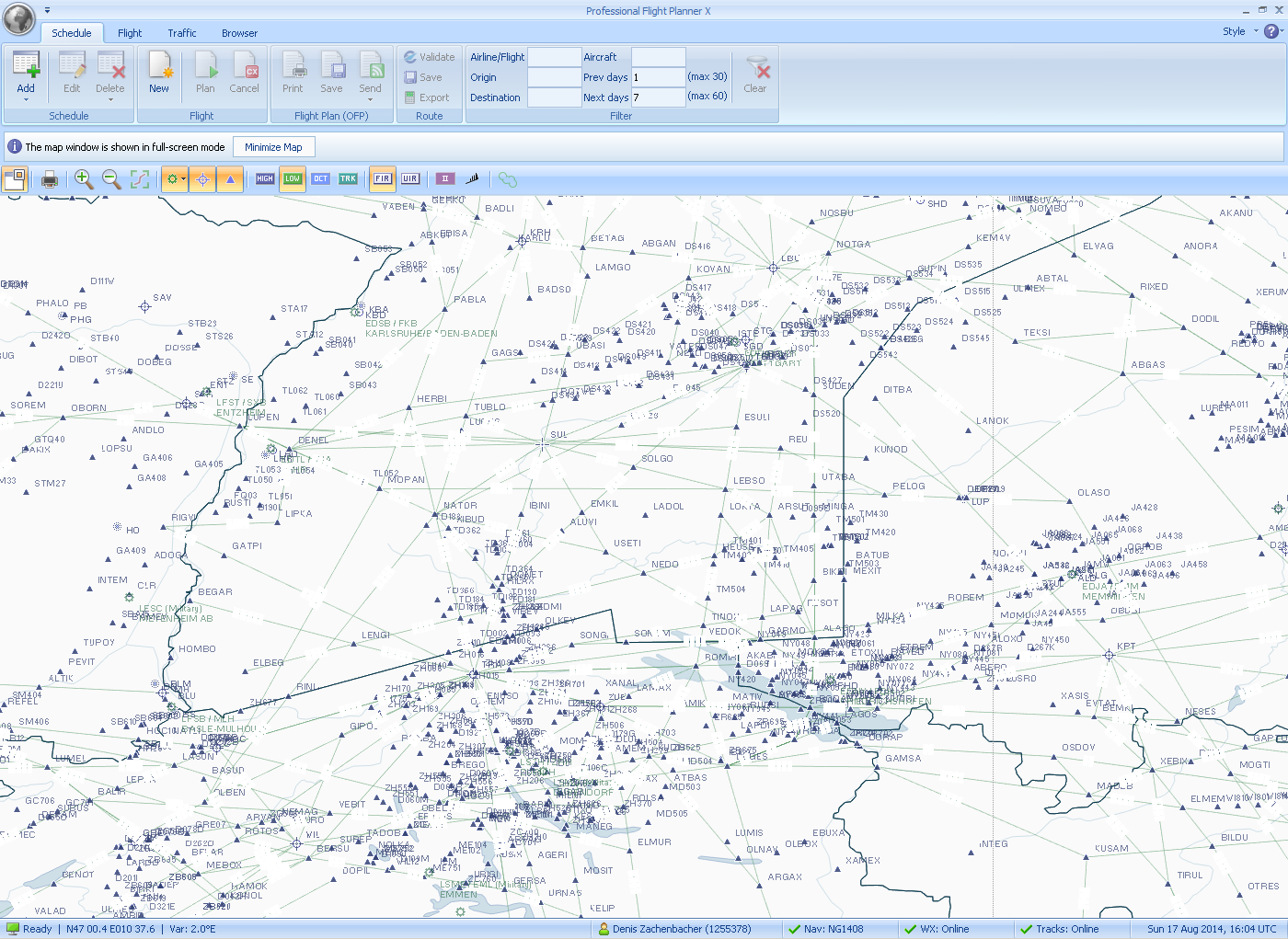Open the globe application menu
1288x939 pixels.
[17, 17]
